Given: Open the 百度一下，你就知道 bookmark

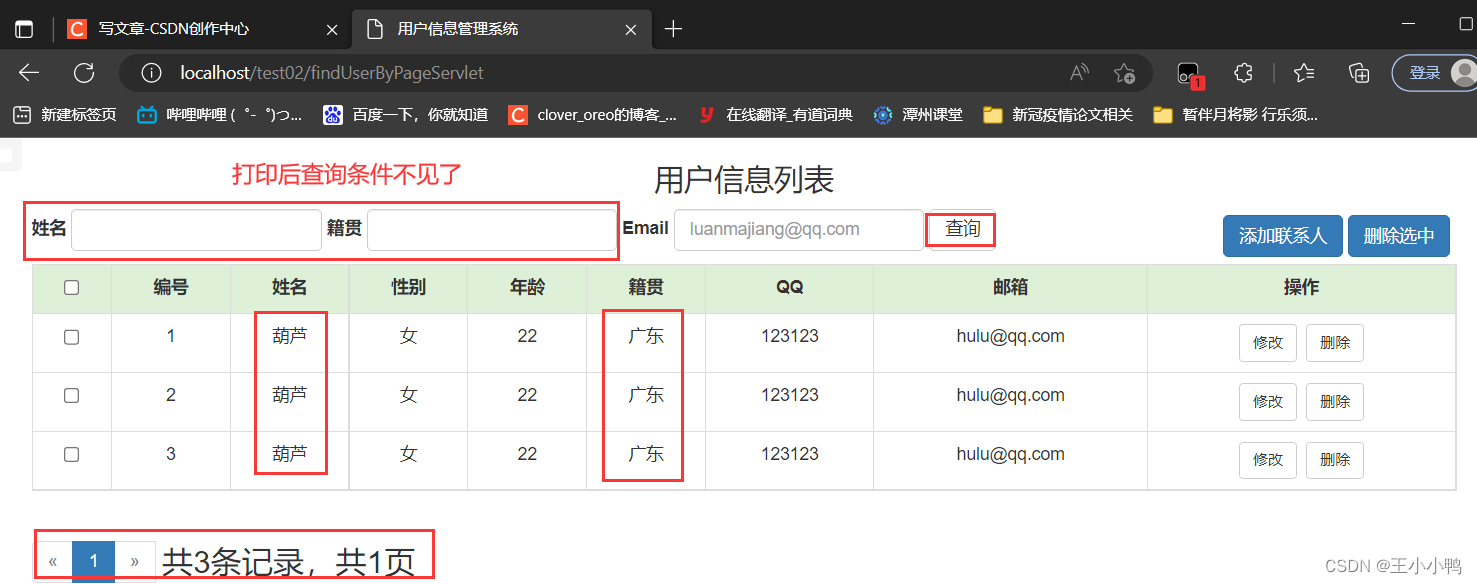Looking at the screenshot, I should [406, 115].
